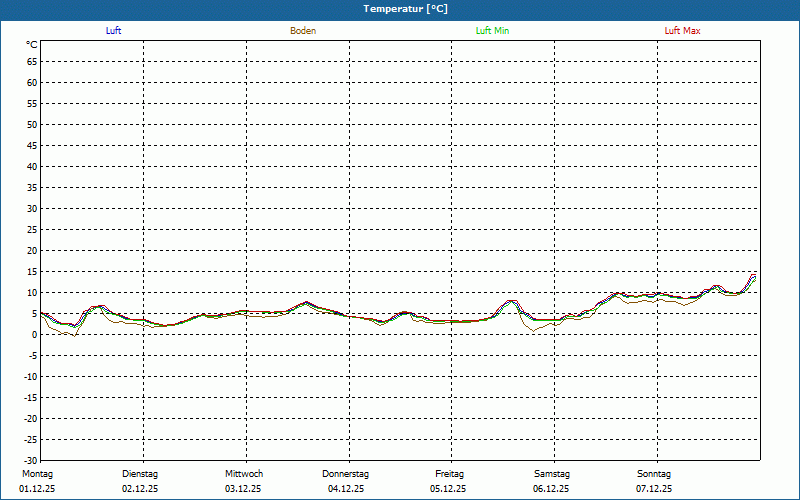Click the date 03.12.25
The image size is (800, 500).
243,489
